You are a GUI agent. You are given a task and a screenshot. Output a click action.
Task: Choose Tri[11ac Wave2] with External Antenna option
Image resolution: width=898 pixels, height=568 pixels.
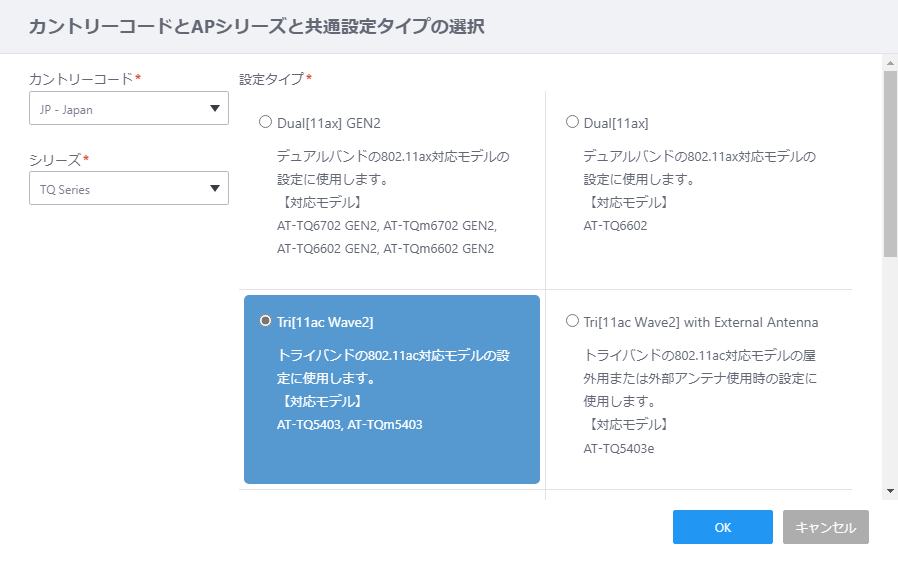click(x=572, y=321)
